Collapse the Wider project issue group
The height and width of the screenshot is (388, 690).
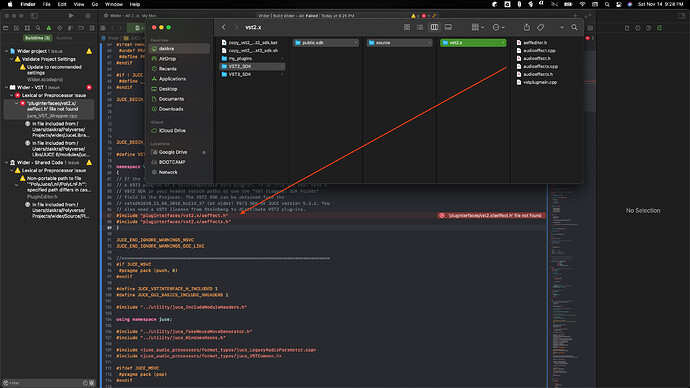click(x=7, y=51)
